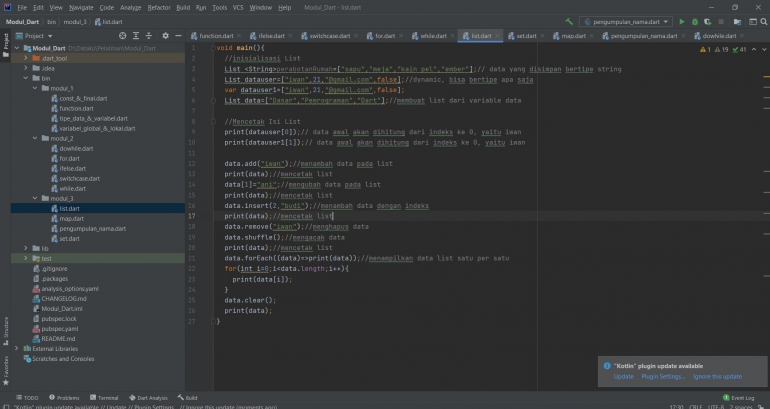Expand the .dart_tool folder
Screen dimensions: 770x409
pos(26,58)
